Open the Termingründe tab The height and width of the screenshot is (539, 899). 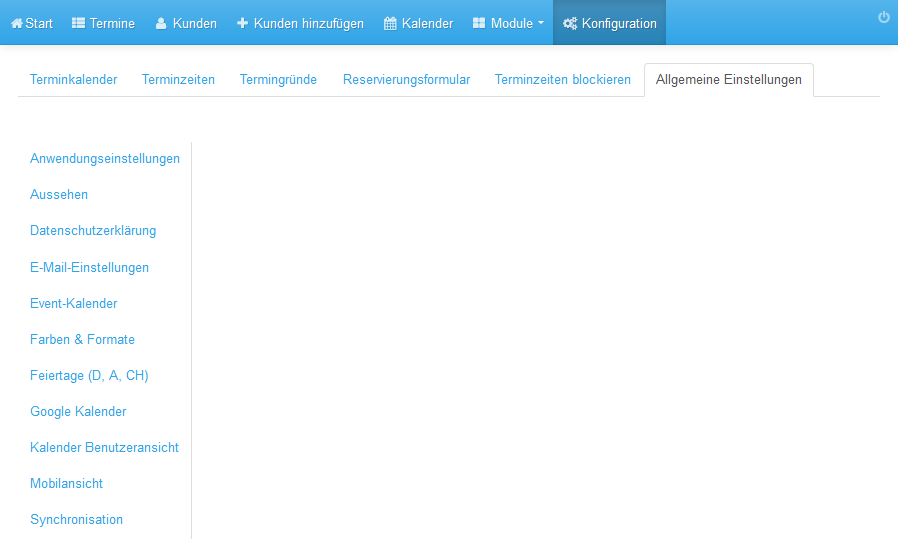pyautogui.click(x=278, y=80)
